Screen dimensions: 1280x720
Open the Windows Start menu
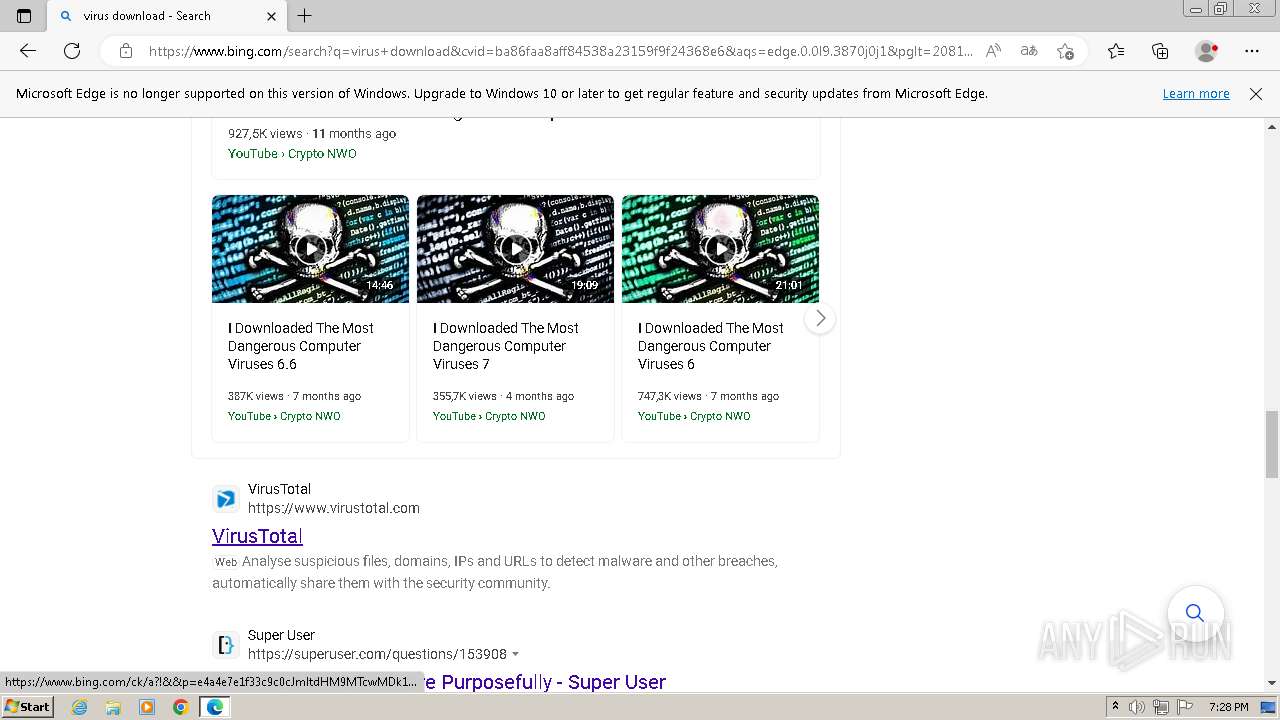[x=28, y=707]
